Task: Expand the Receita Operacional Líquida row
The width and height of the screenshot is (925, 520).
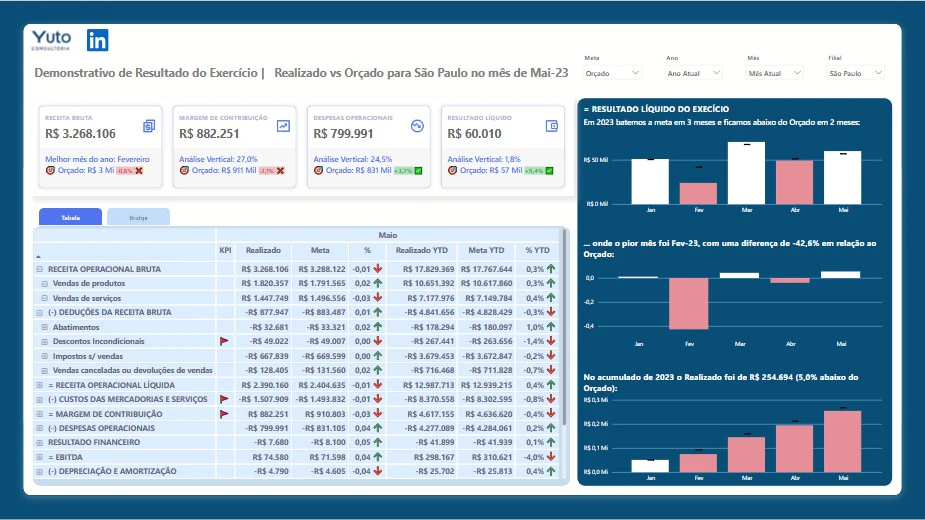Action: pos(40,385)
